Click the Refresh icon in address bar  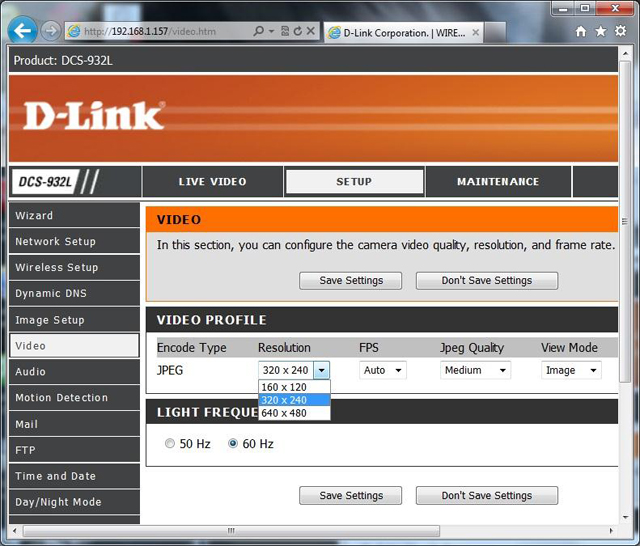point(298,31)
